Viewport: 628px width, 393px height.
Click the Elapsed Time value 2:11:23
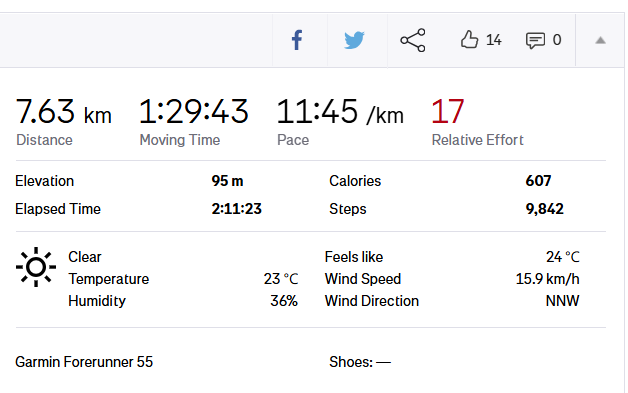pyautogui.click(x=237, y=209)
